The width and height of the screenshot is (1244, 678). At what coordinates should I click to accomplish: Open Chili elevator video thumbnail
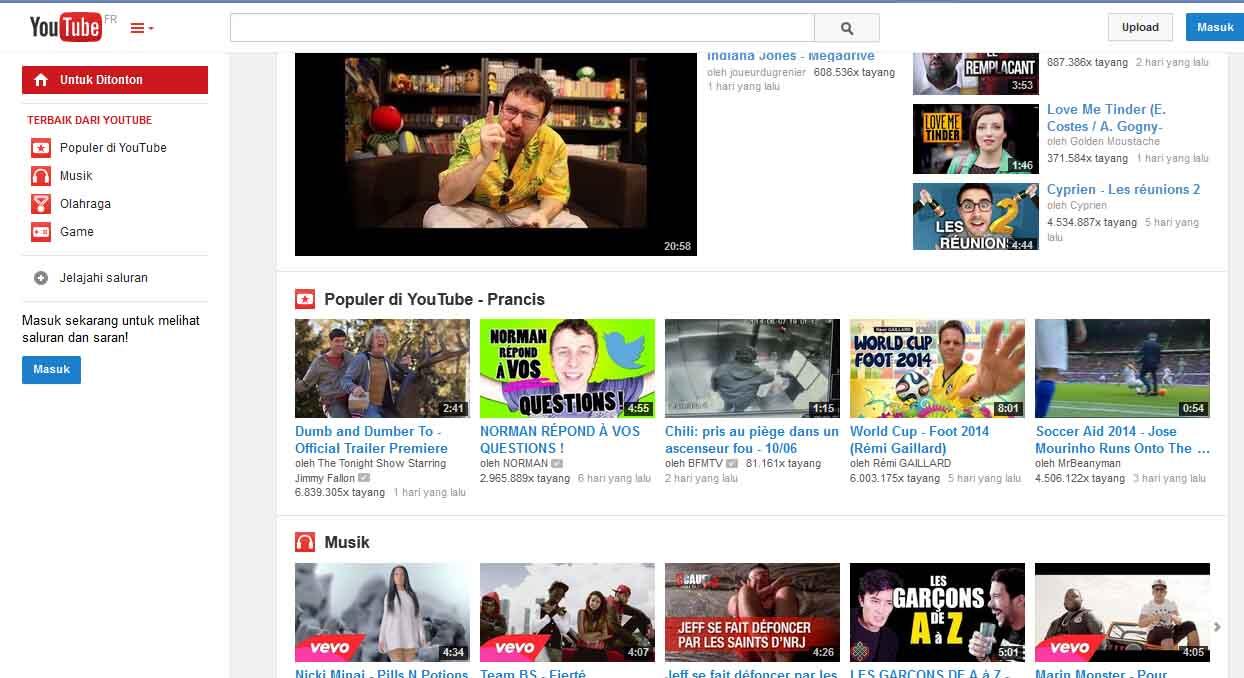click(x=752, y=368)
